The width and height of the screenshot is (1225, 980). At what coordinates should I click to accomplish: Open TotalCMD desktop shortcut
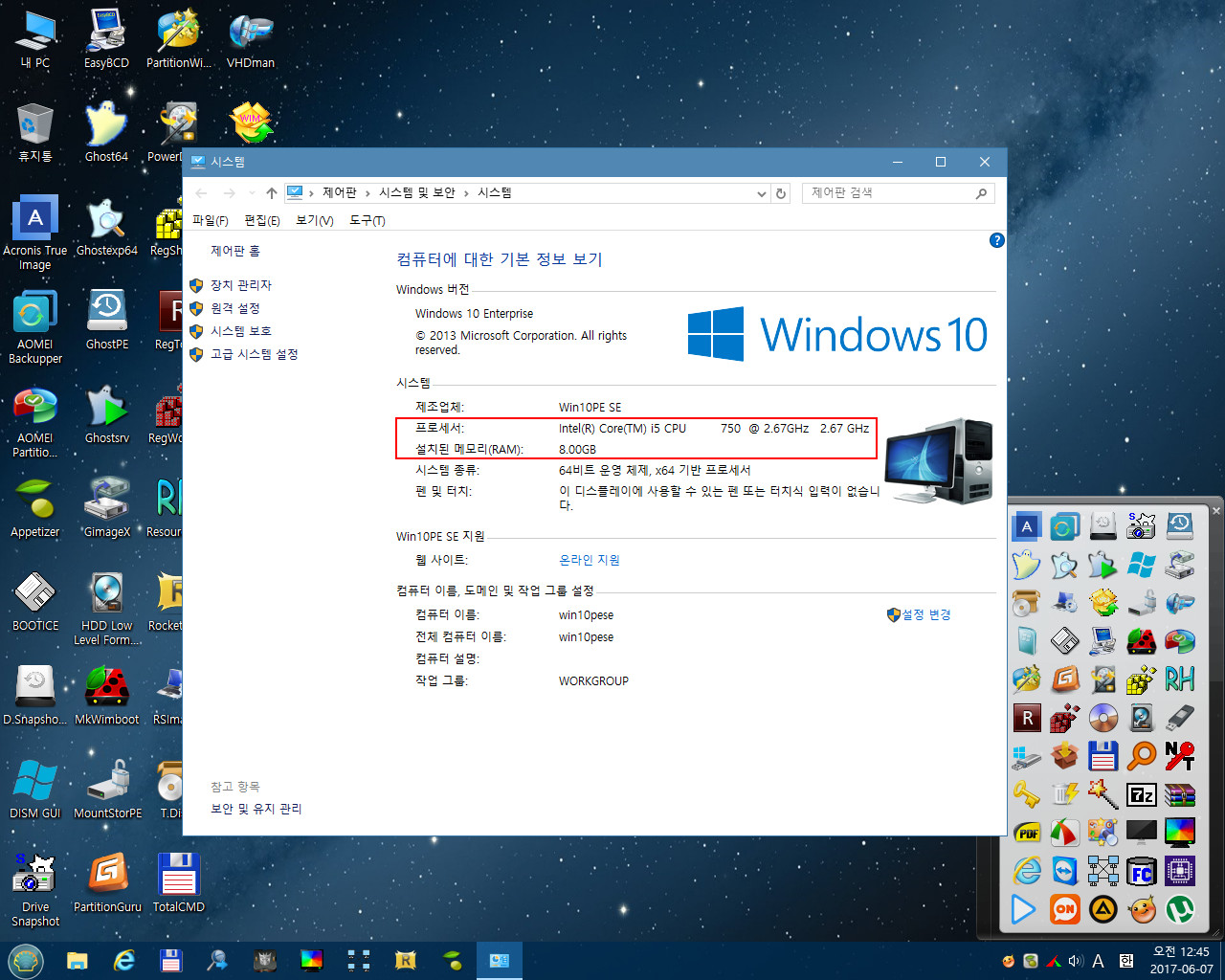(178, 882)
